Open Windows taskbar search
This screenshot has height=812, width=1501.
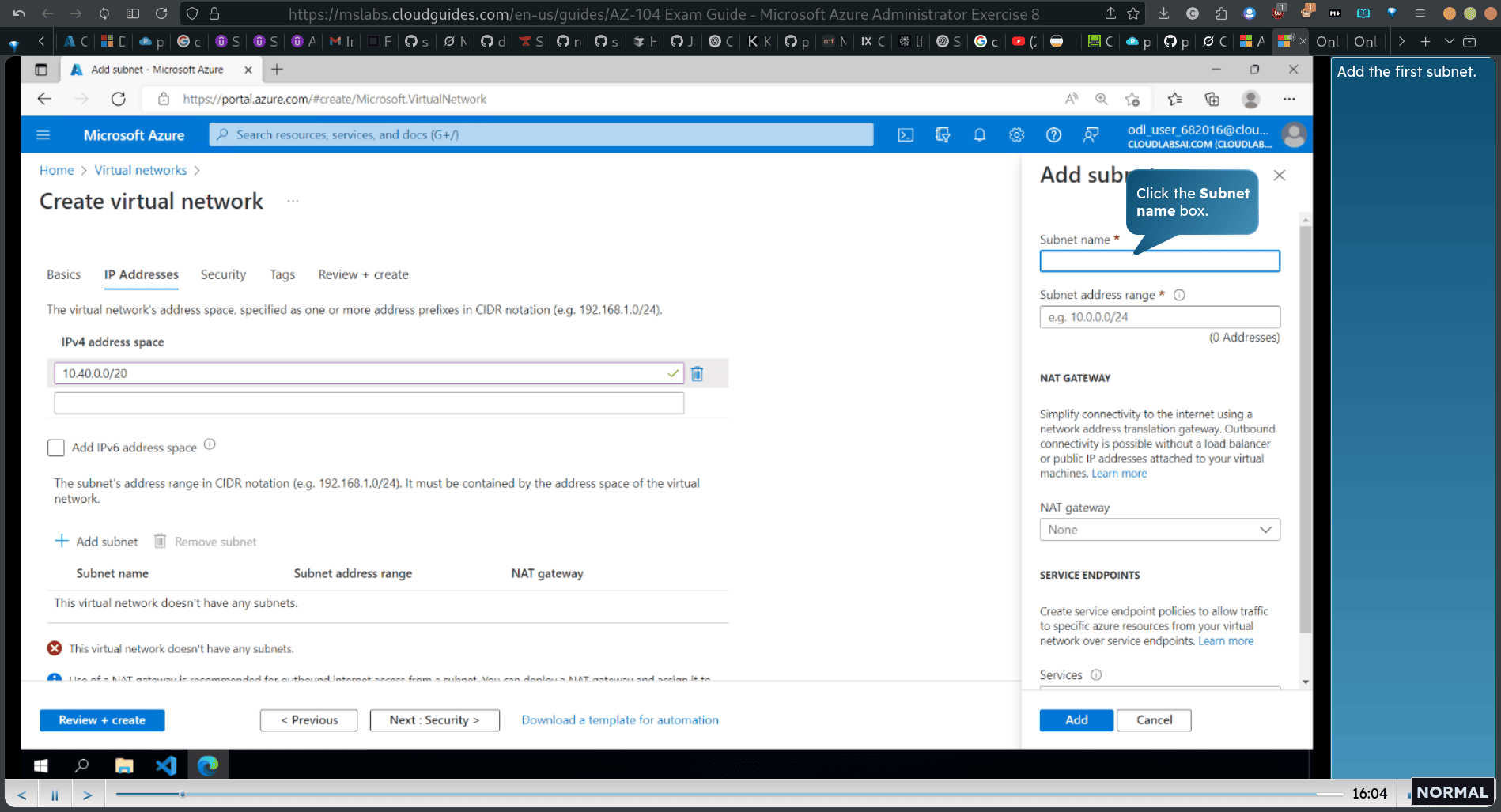coord(81,765)
